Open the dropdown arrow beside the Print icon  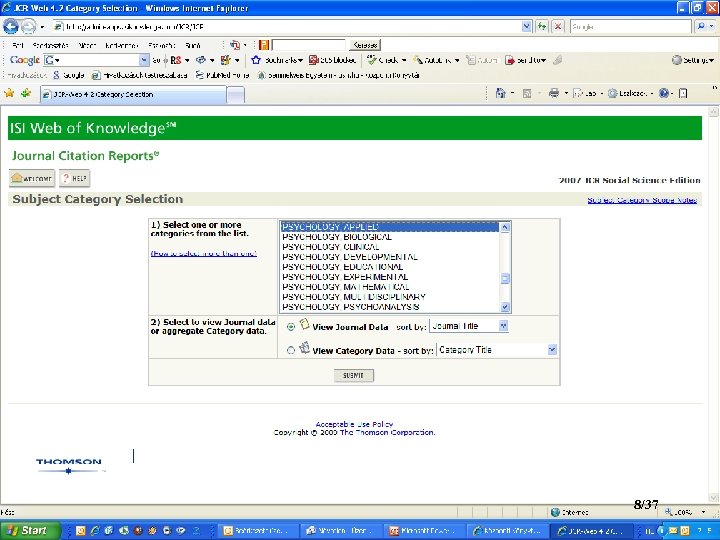click(566, 93)
